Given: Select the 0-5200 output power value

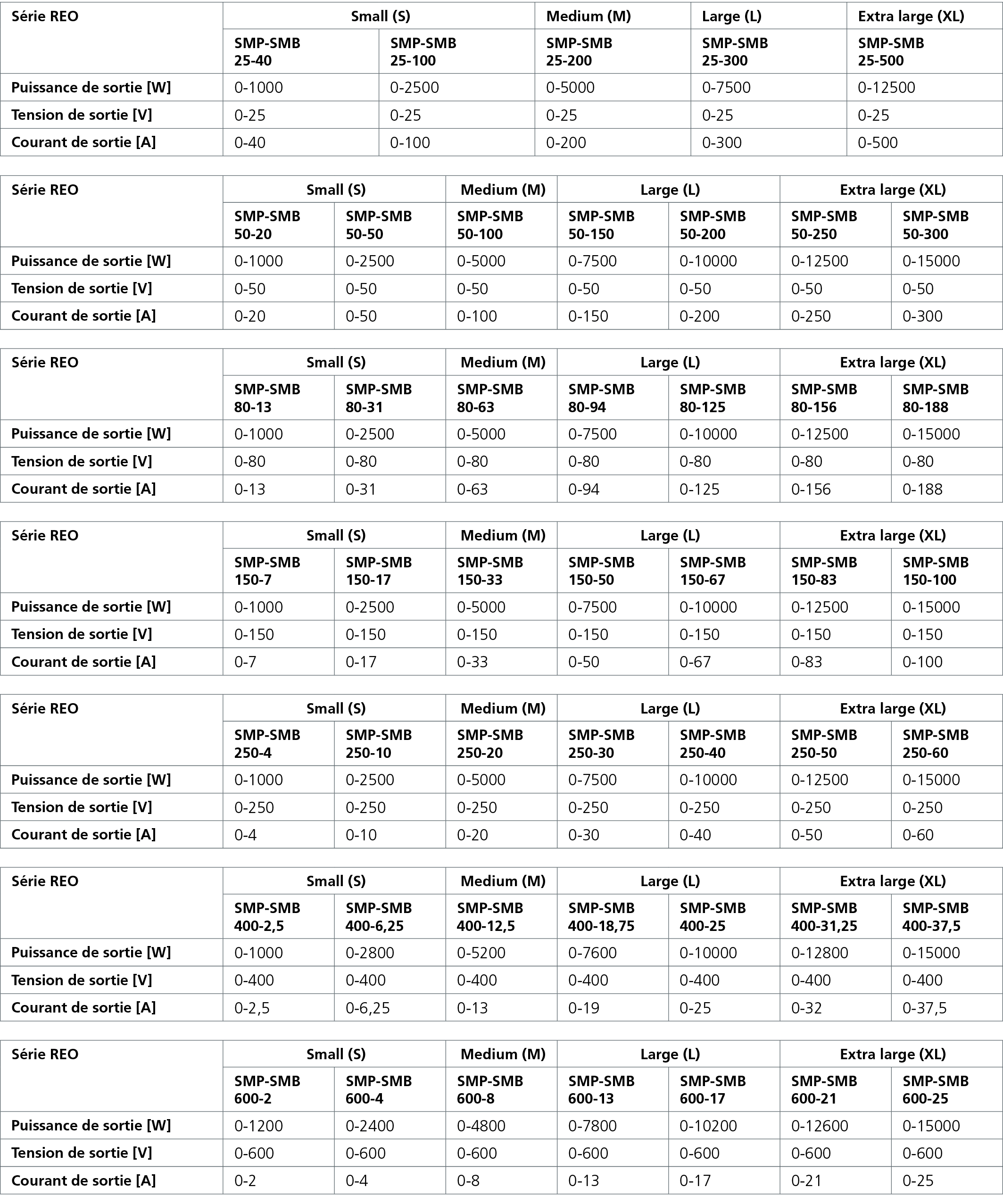Looking at the screenshot, I should point(481,953).
